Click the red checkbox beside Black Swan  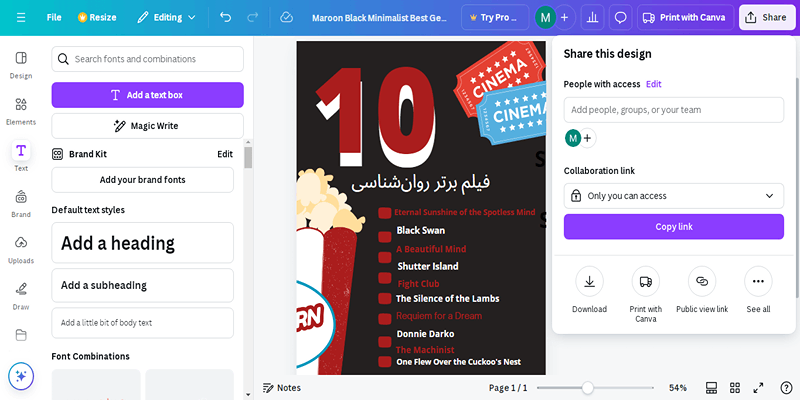[385, 237]
